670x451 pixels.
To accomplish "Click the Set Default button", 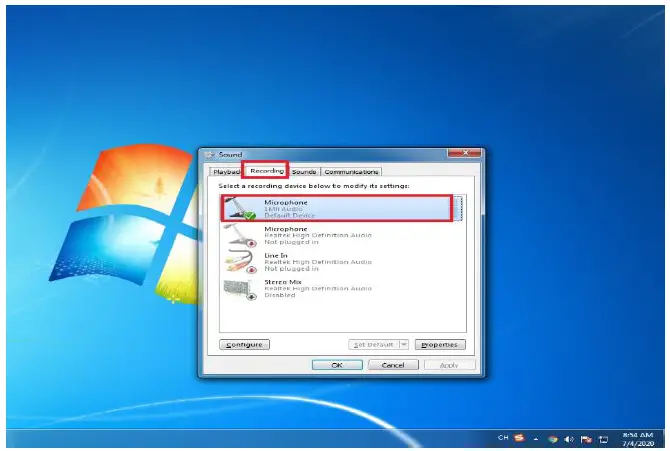I will 374,345.
